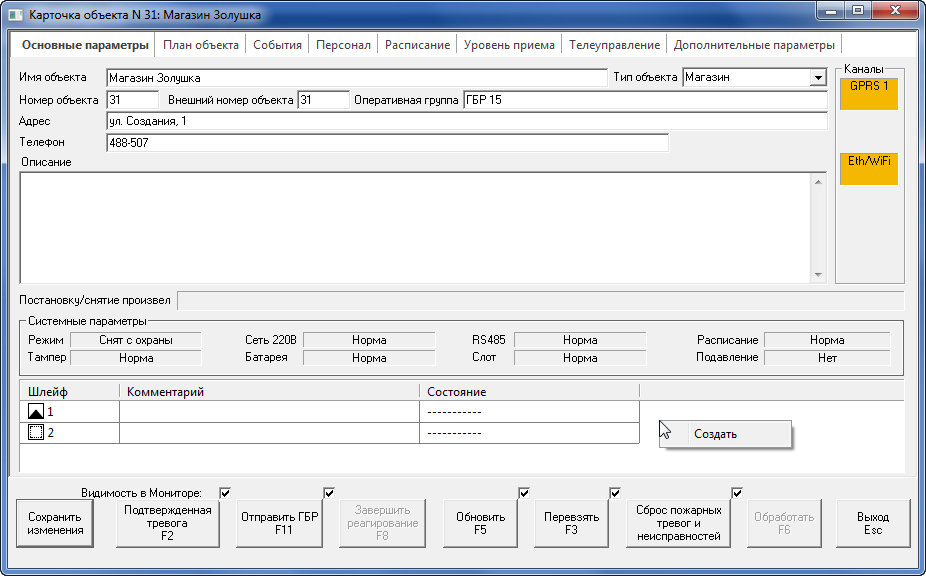The width and height of the screenshot is (926, 576).
Task: Click the 'Оперативная группа' field
Action: [645, 100]
